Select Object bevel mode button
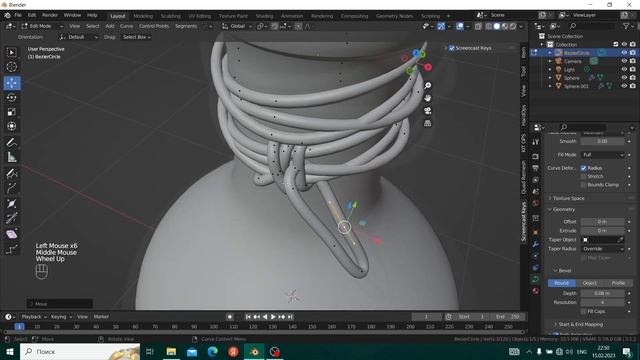The image size is (640, 360). pos(590,283)
